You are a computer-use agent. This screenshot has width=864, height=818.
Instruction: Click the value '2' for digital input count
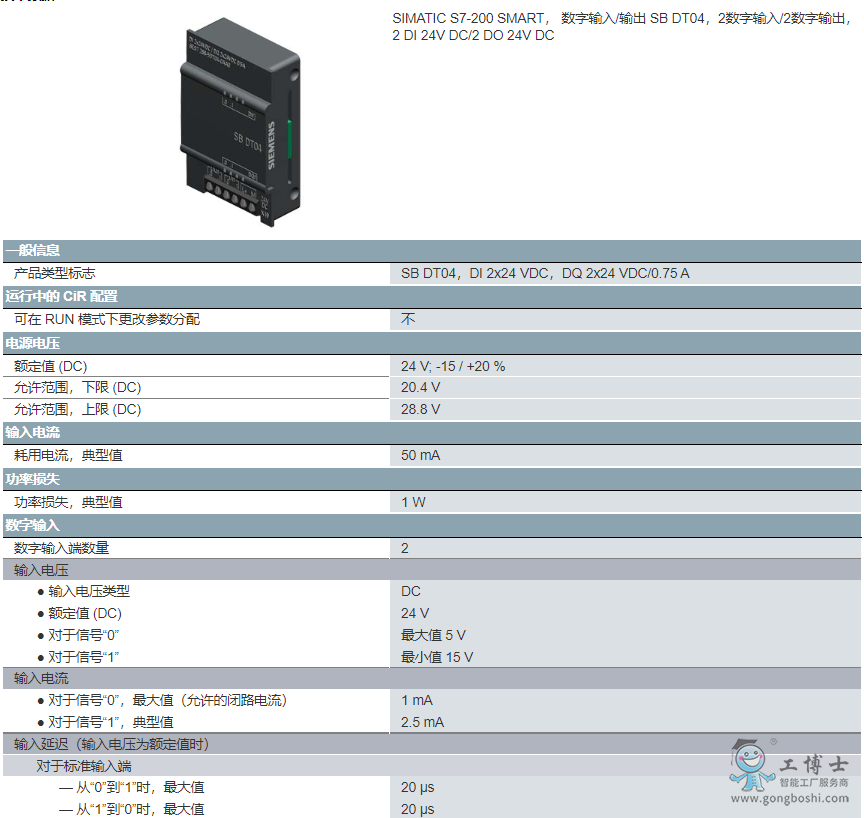(404, 549)
